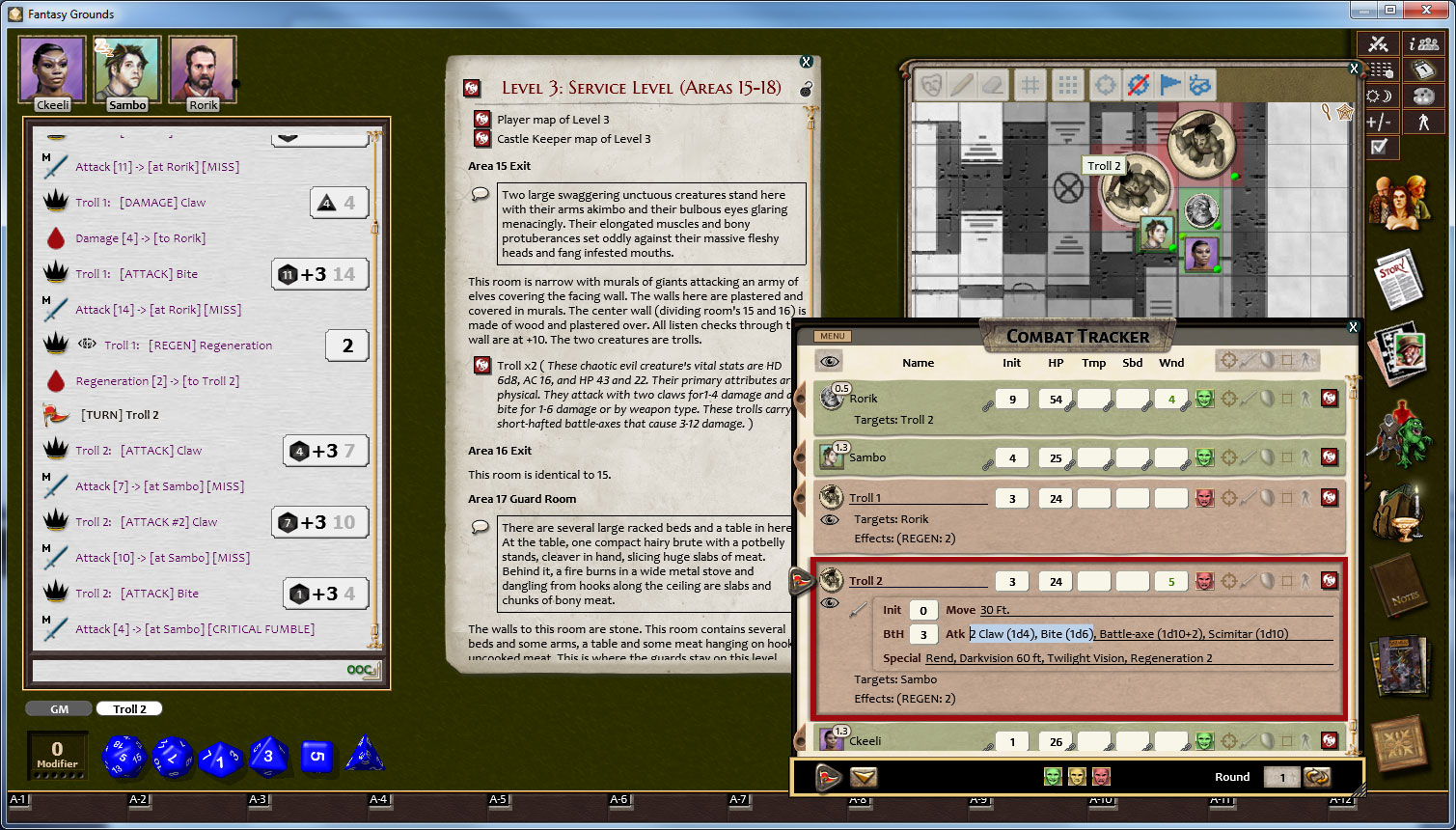Toggle Rorik's friend/foe green face icon
Screen dimensions: 1456x830
point(1204,399)
